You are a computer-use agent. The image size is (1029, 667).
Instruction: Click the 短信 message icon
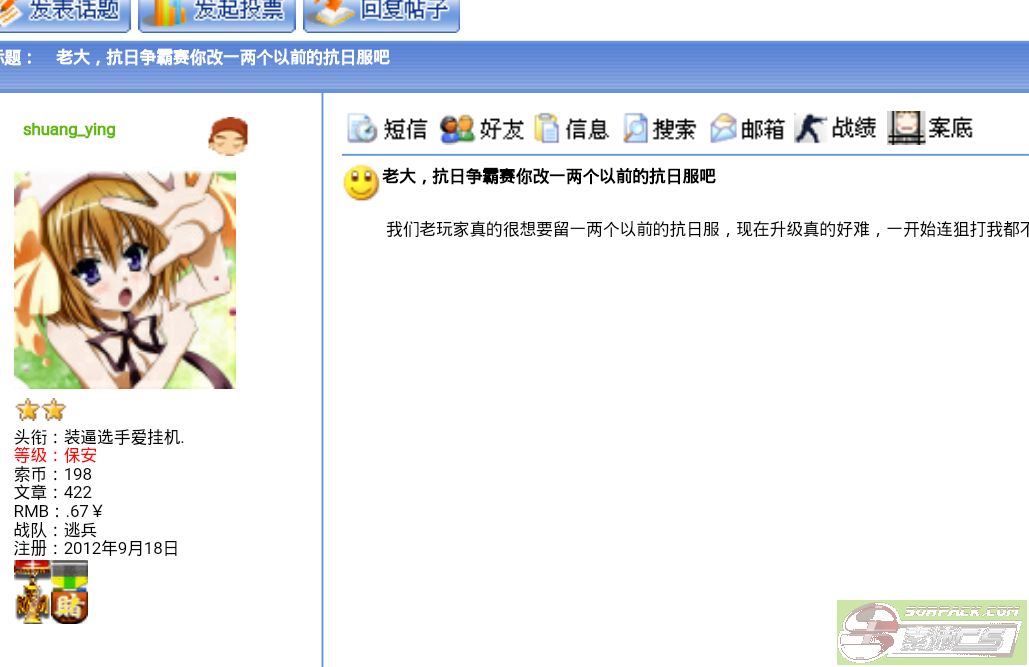(362, 128)
